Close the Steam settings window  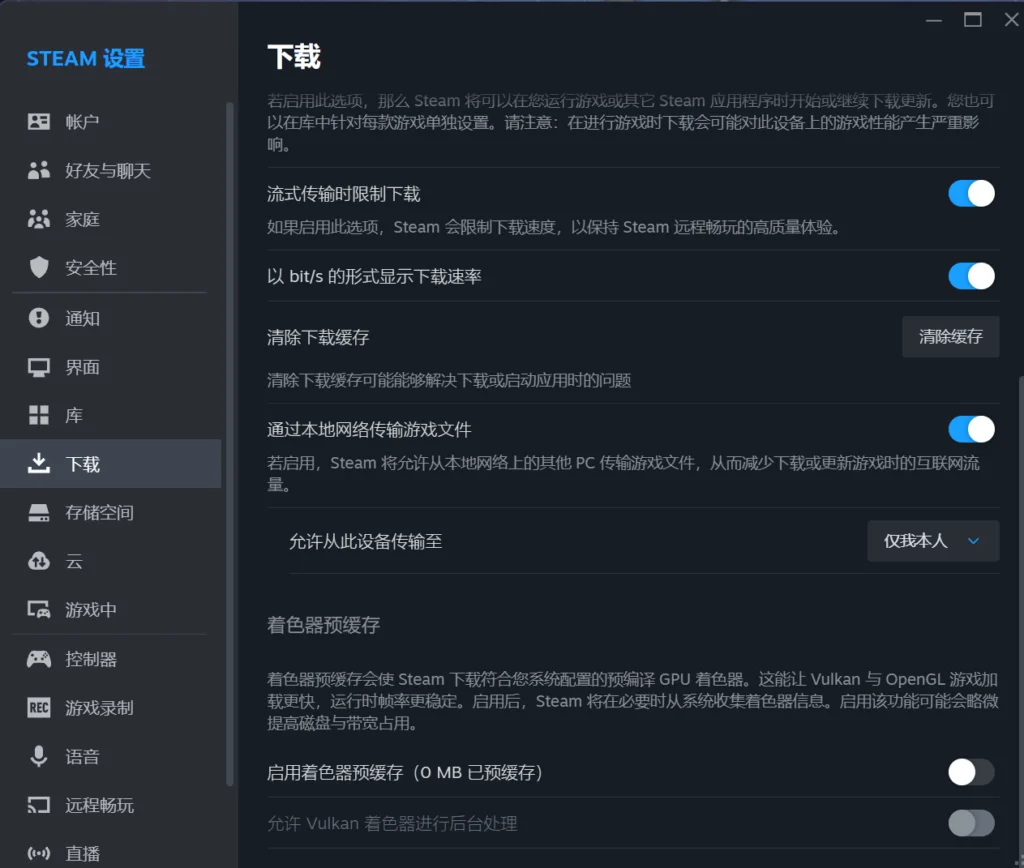click(x=1011, y=20)
